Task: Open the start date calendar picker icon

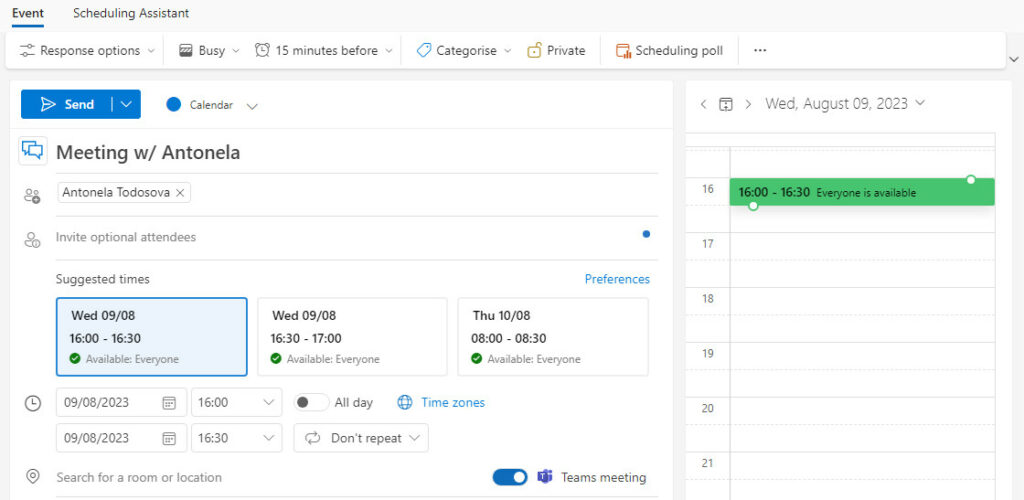Action: click(x=169, y=402)
